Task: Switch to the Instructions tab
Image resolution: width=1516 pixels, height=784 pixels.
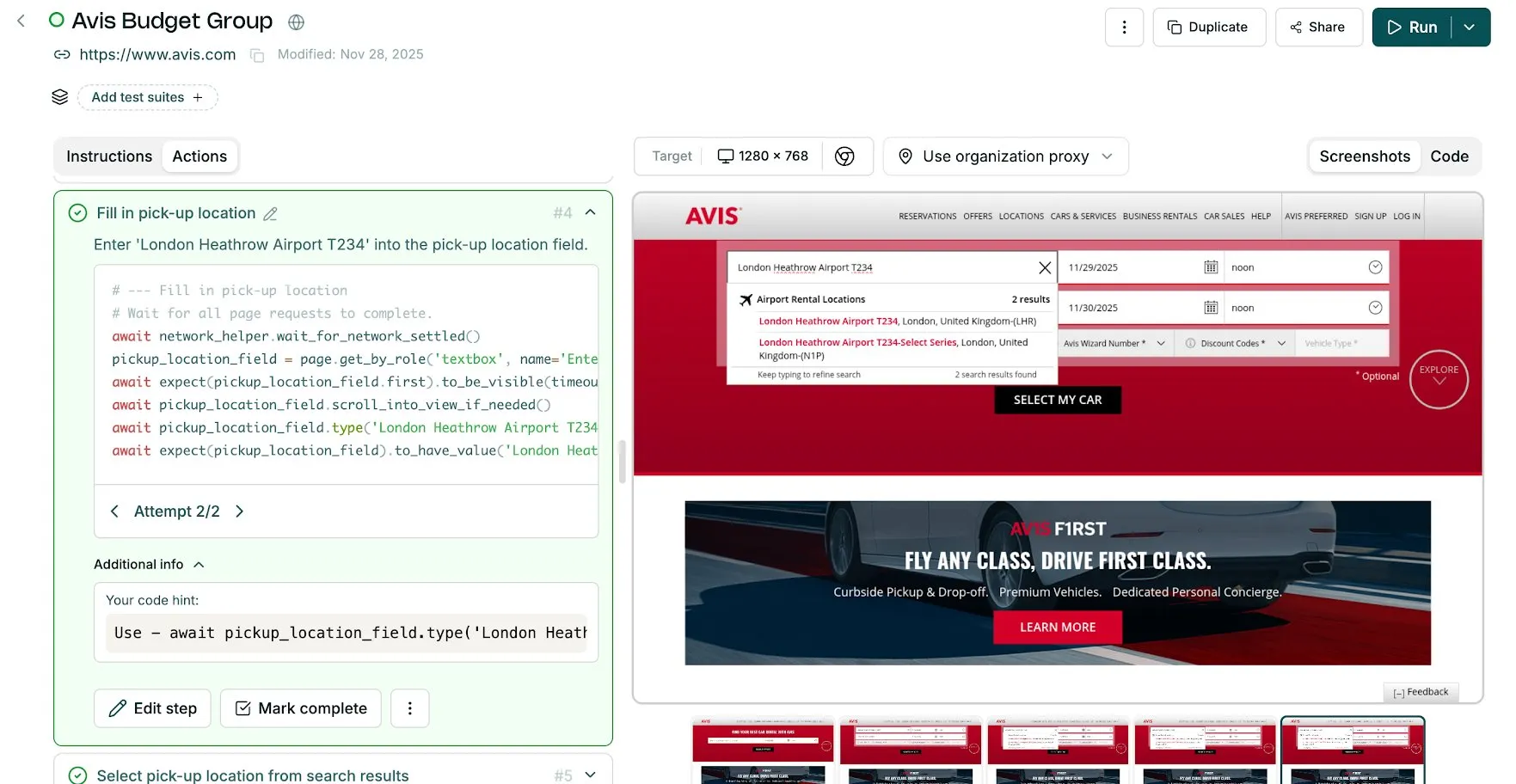Action: 109,156
